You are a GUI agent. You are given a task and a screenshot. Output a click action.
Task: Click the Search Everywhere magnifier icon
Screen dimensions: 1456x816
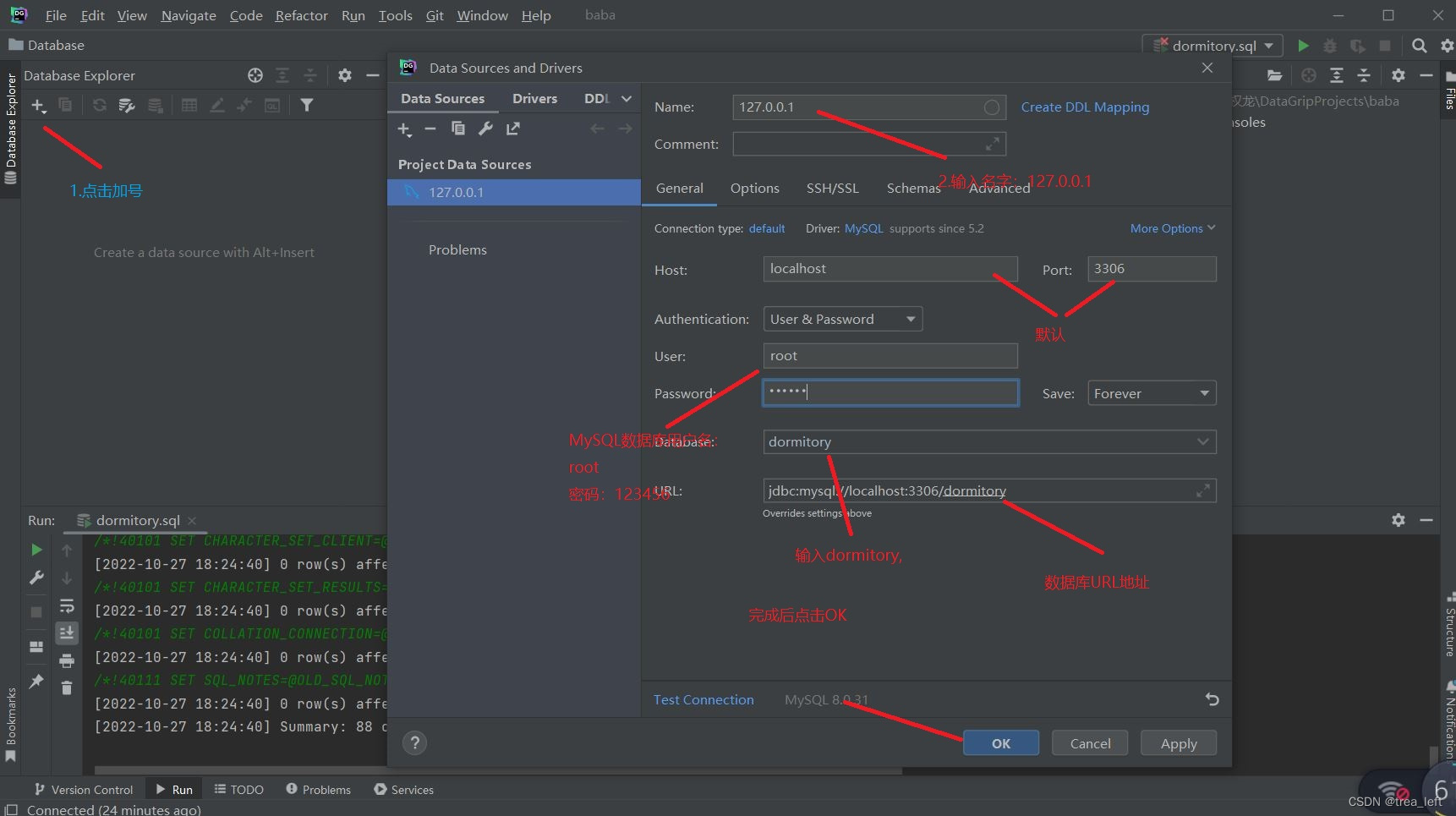[x=1420, y=46]
